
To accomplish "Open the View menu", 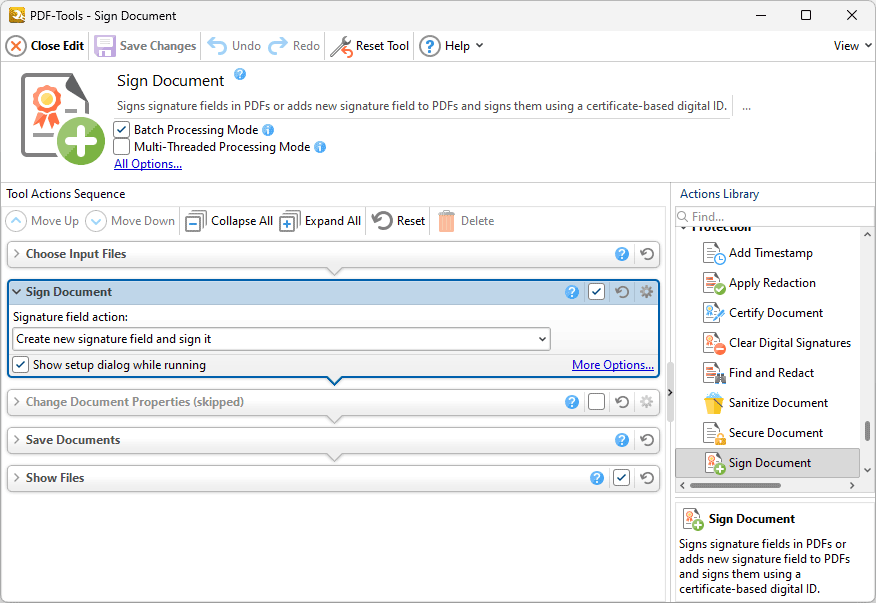I will point(852,46).
